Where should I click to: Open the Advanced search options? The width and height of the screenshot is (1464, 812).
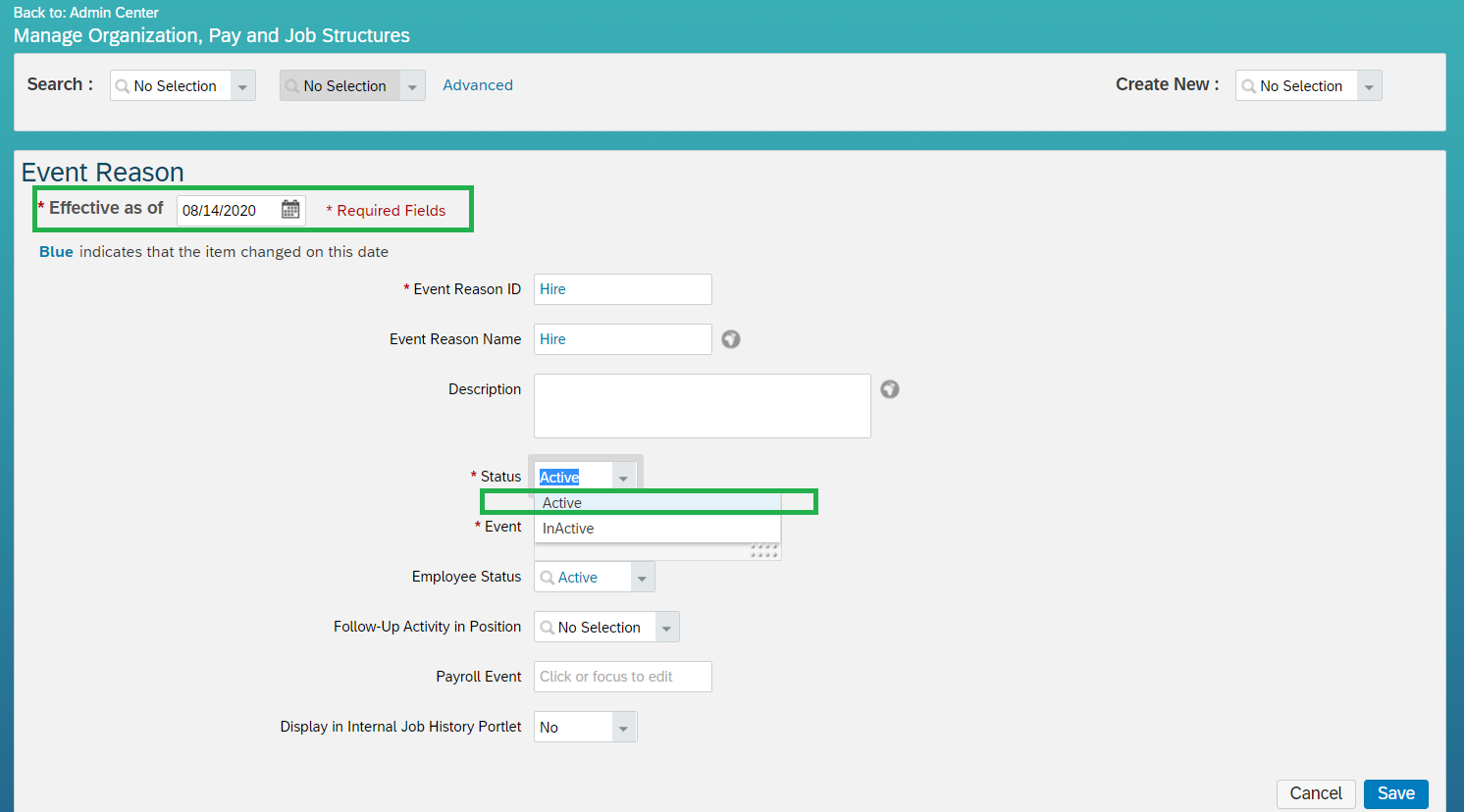478,85
